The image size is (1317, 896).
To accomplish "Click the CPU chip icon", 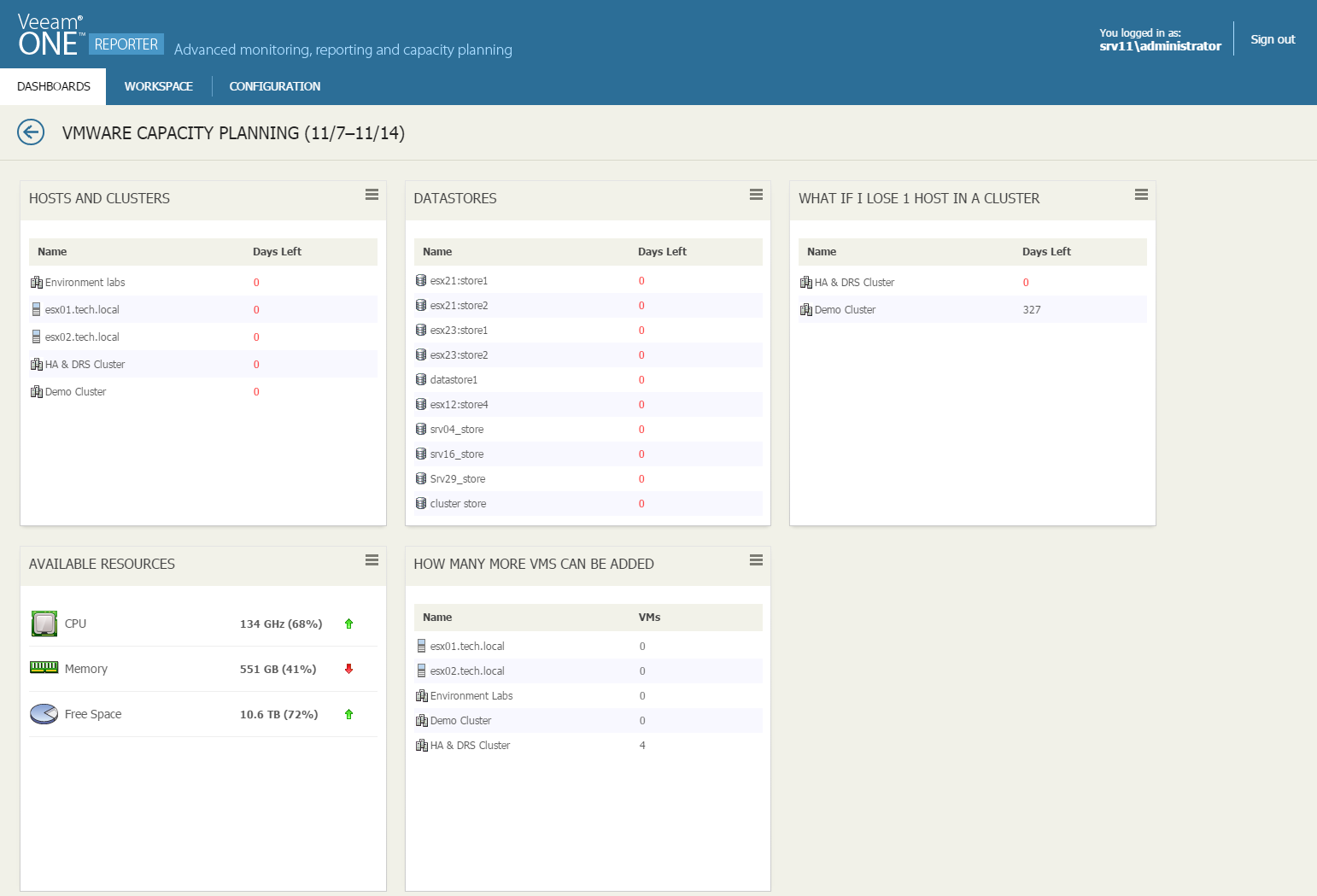I will (44, 624).
